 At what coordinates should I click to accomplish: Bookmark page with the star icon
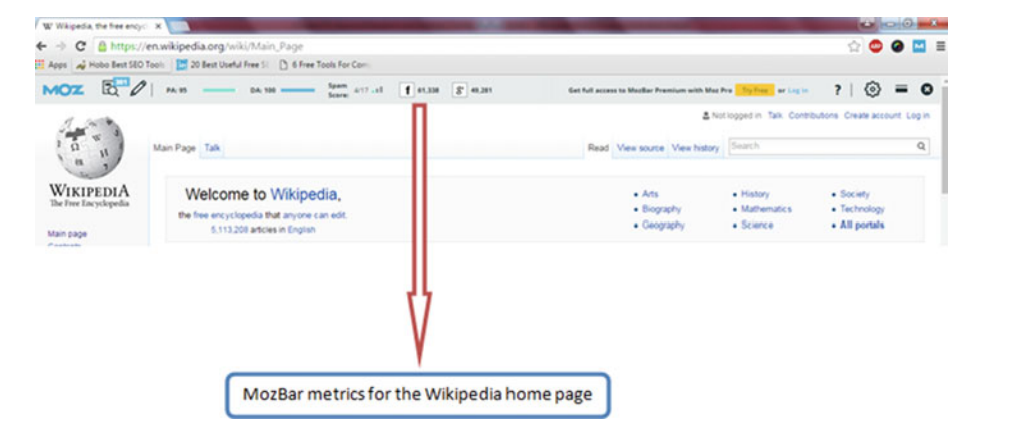pos(854,47)
